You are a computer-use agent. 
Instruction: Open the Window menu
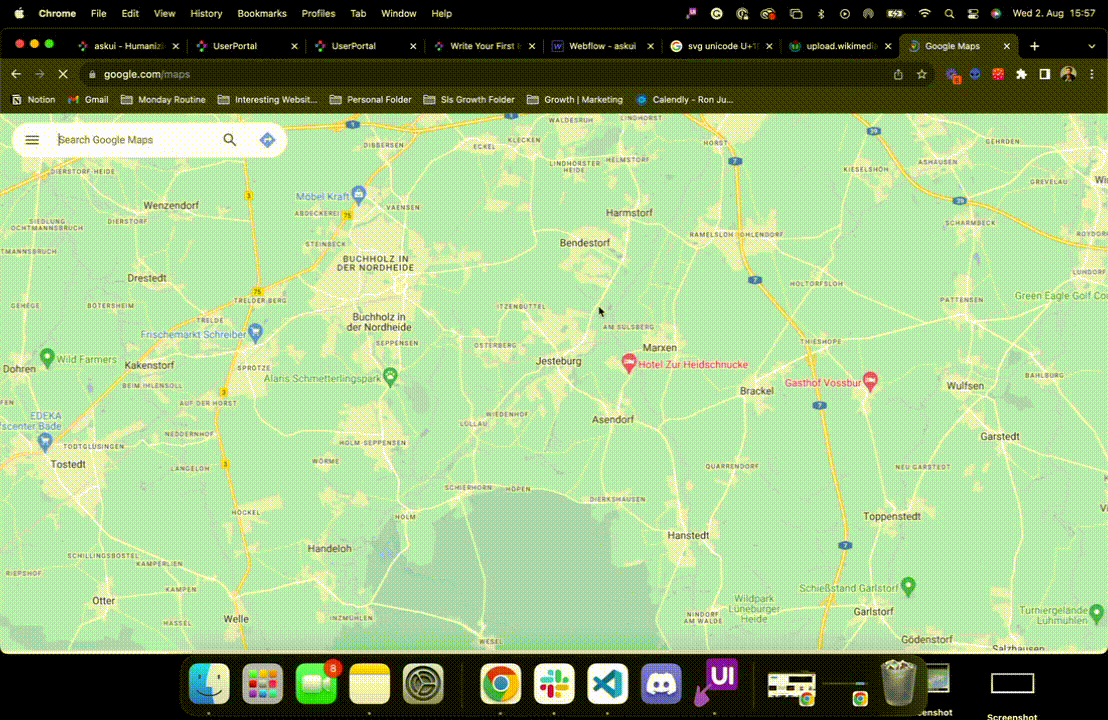399,13
